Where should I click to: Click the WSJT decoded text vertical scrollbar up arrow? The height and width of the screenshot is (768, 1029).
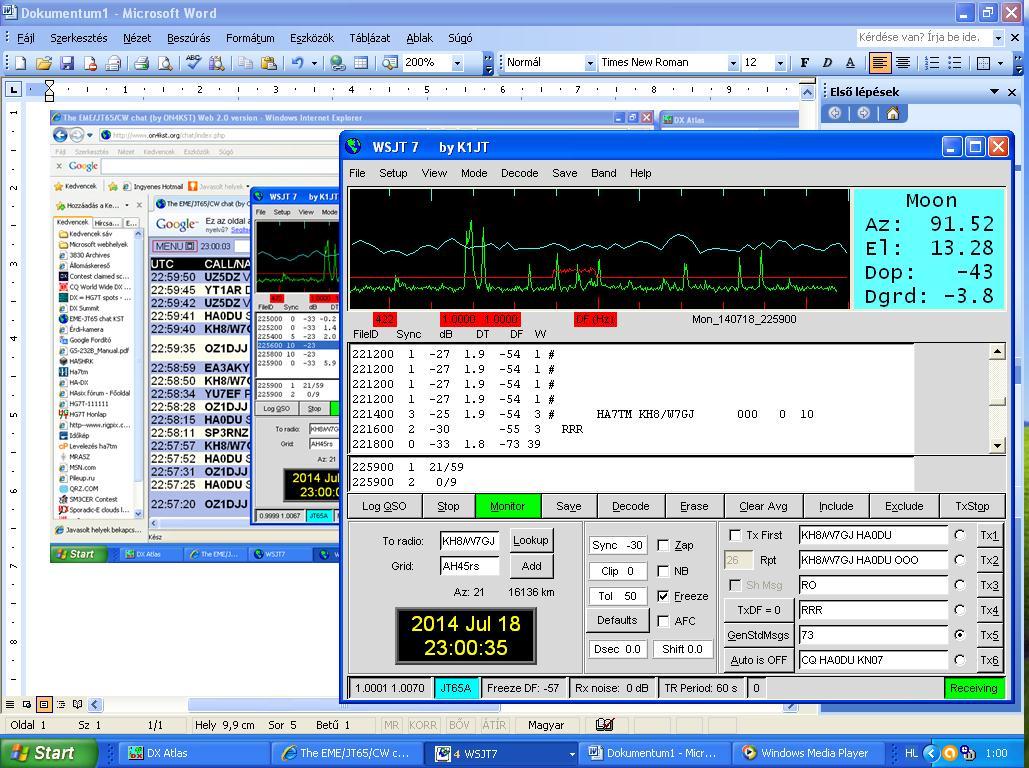pos(997,352)
